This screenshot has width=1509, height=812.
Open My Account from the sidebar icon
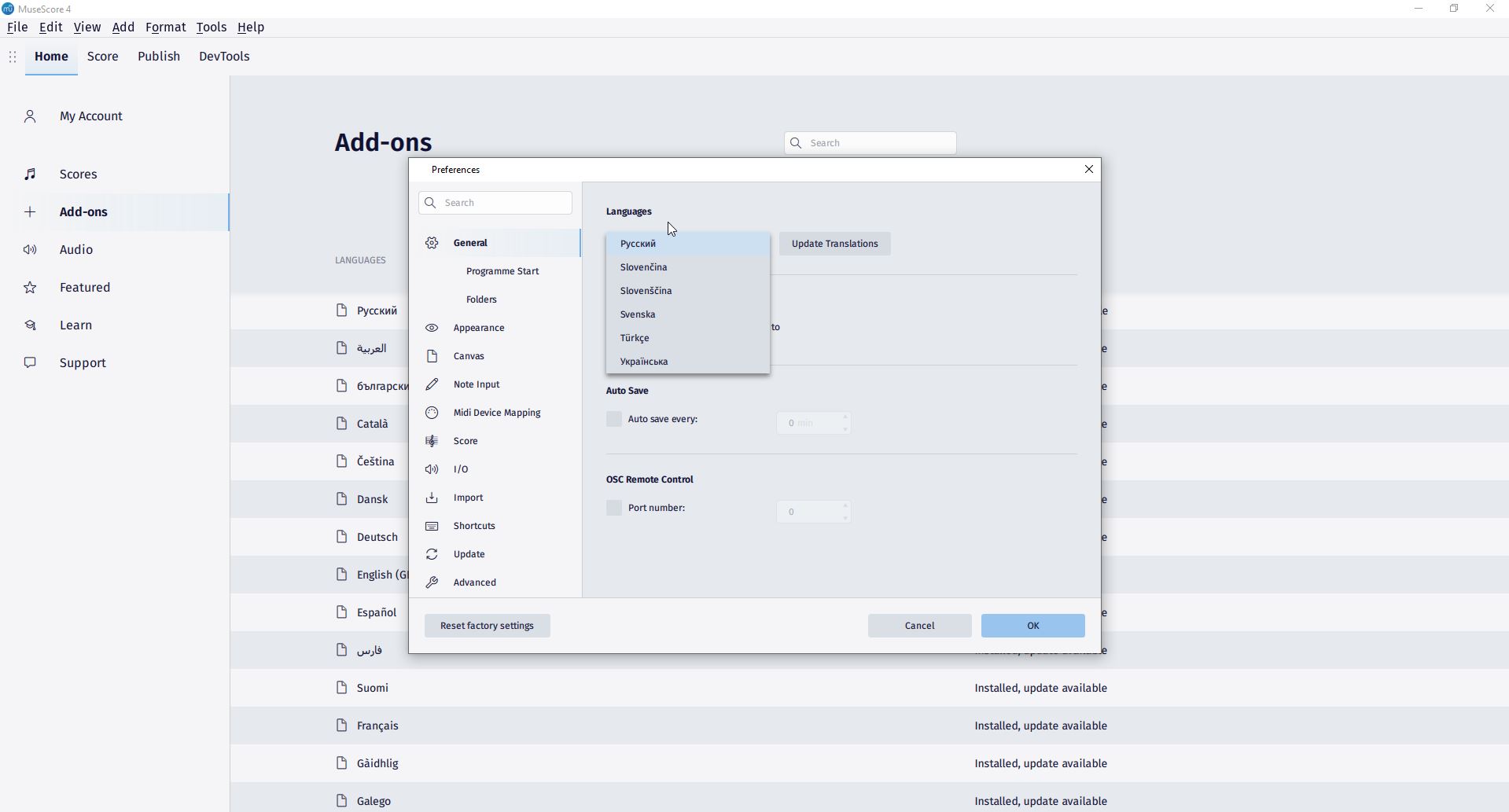[x=30, y=116]
